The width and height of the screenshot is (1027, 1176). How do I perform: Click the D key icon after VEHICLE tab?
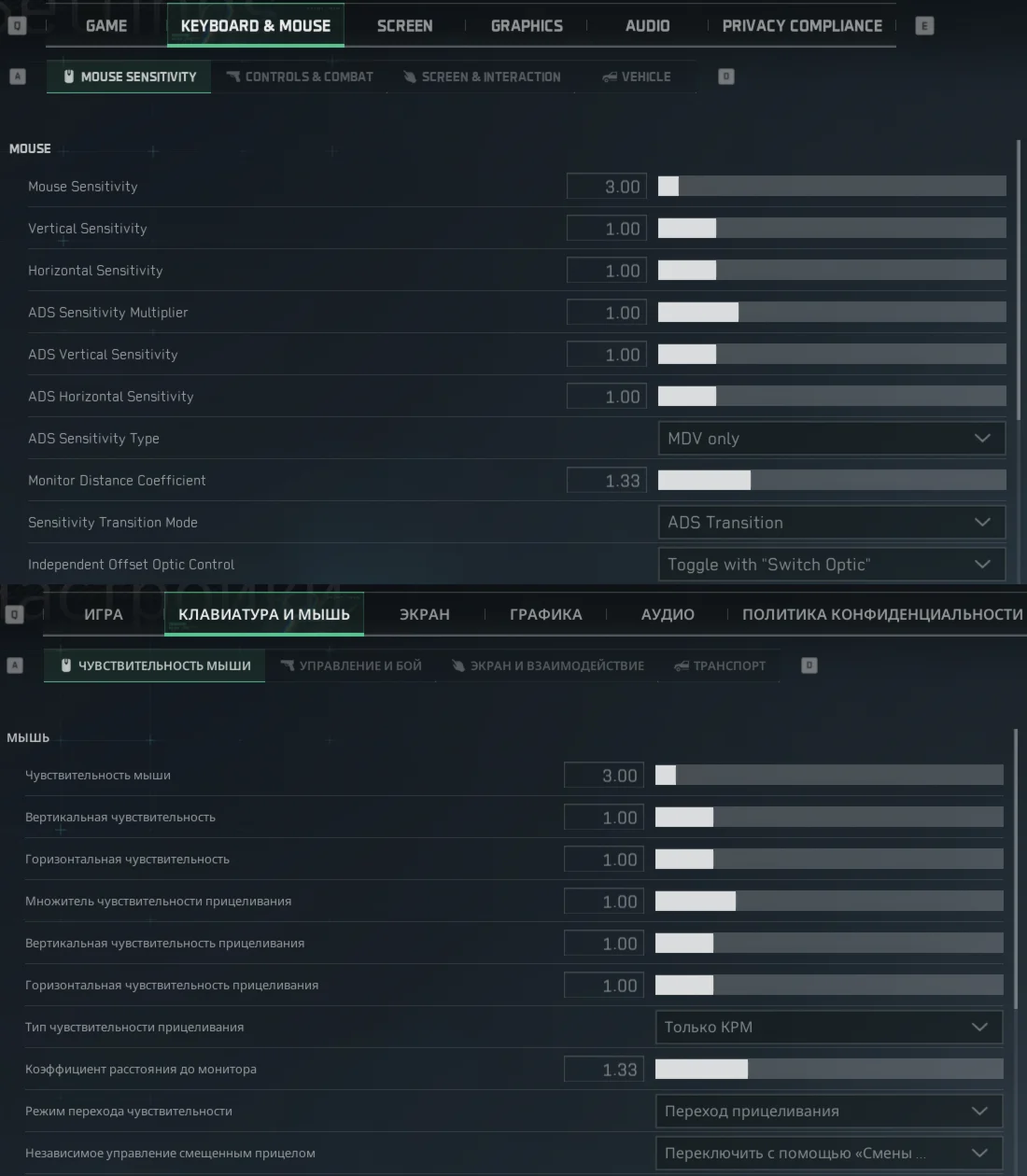[x=726, y=77]
